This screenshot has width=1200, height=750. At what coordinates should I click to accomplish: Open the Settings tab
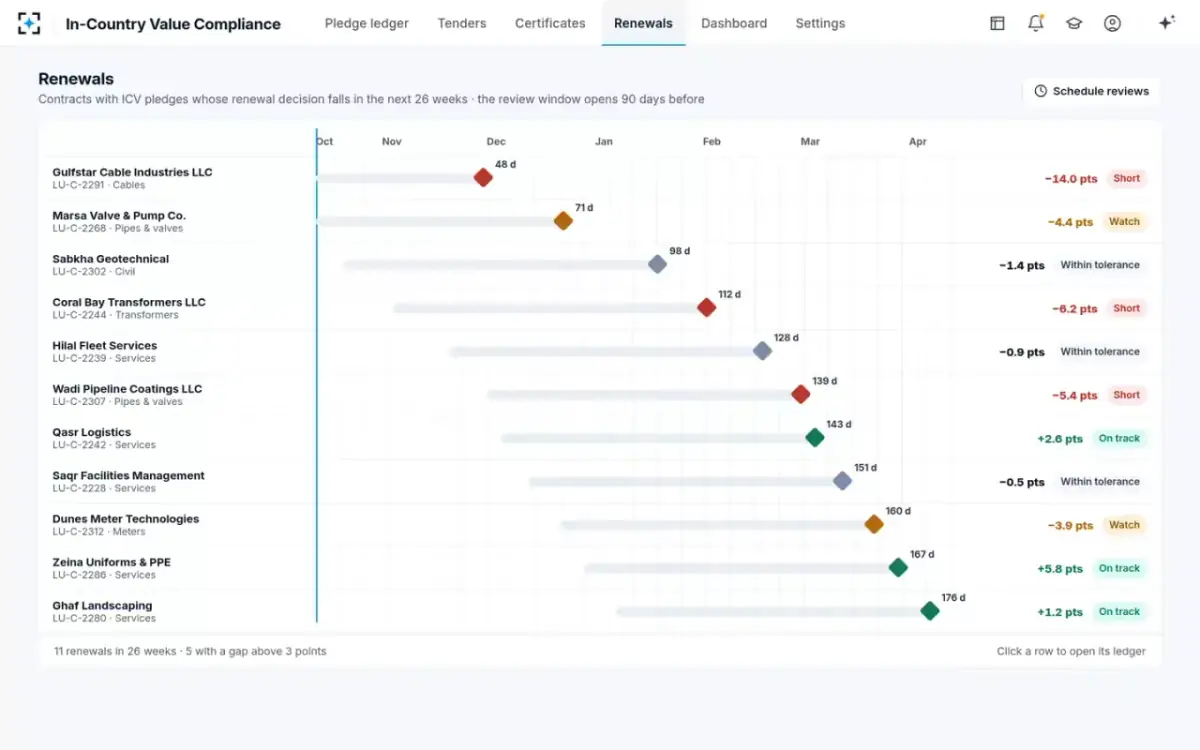coord(820,23)
